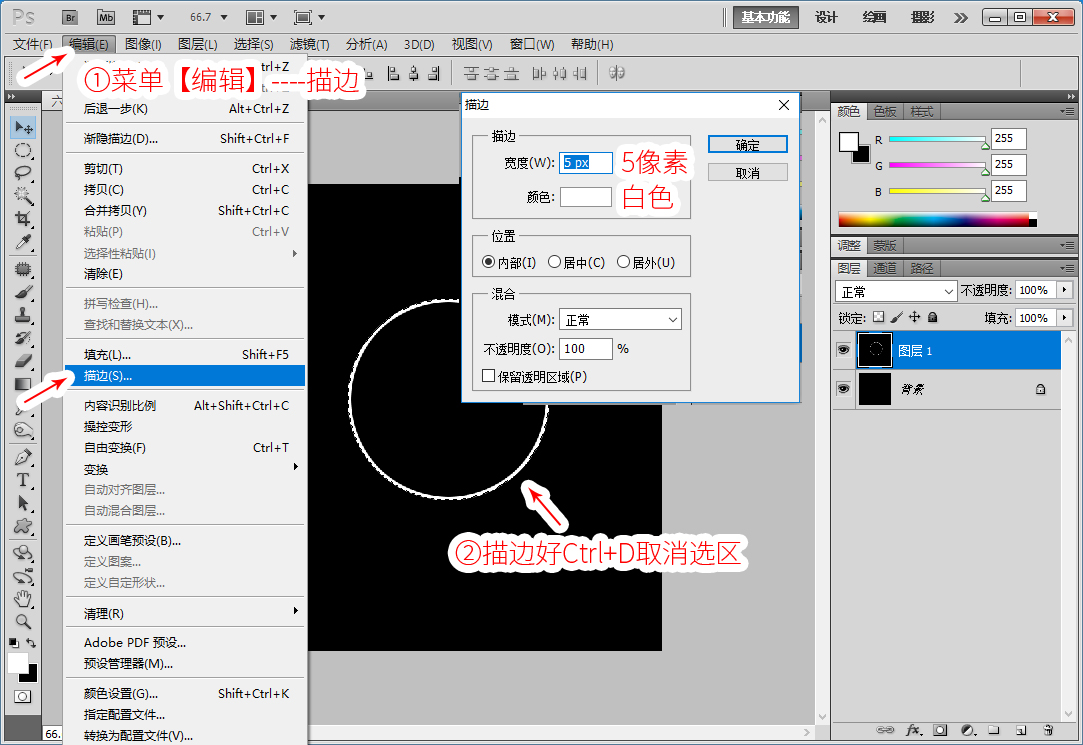Screen dimensions: 1083x745
Task: Open the 滤镜(T) menu
Action: coord(309,44)
